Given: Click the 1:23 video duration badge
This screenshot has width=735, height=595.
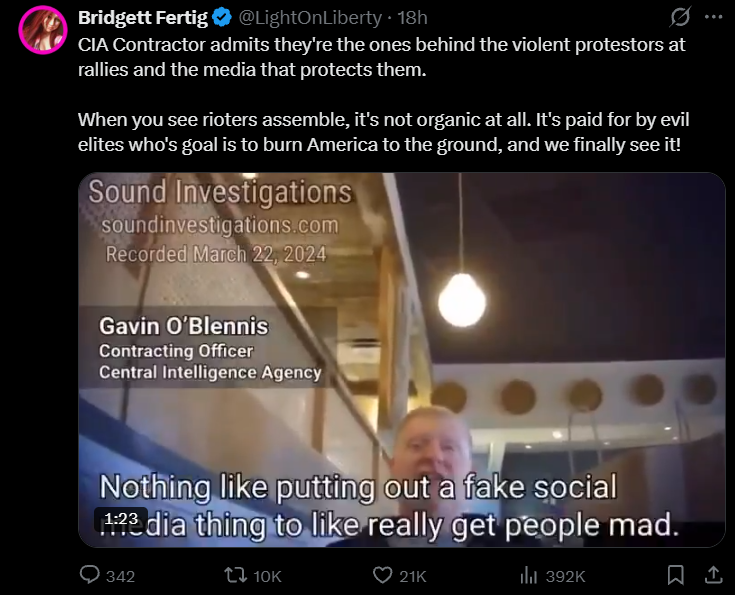Looking at the screenshot, I should tap(121, 519).
